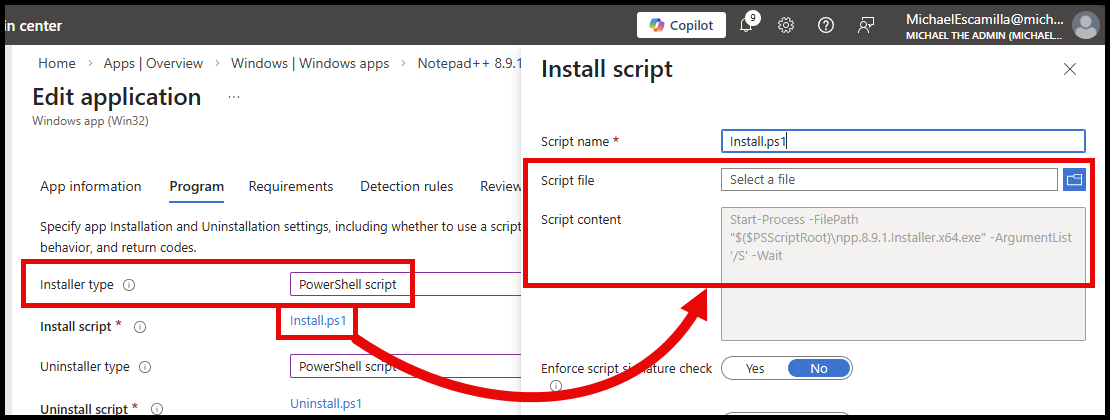Open the ellipsis menu beside Edit application
The height and width of the screenshot is (420, 1110).
tap(234, 97)
